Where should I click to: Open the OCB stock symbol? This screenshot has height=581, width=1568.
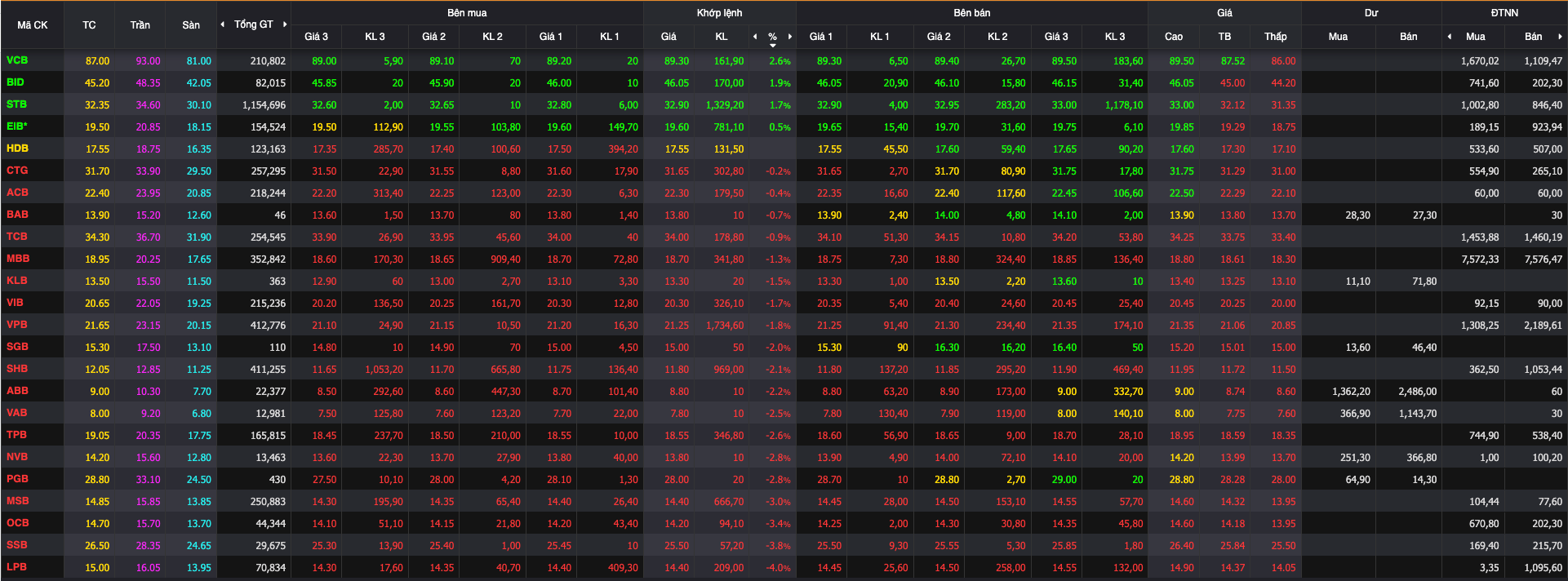pos(17,523)
